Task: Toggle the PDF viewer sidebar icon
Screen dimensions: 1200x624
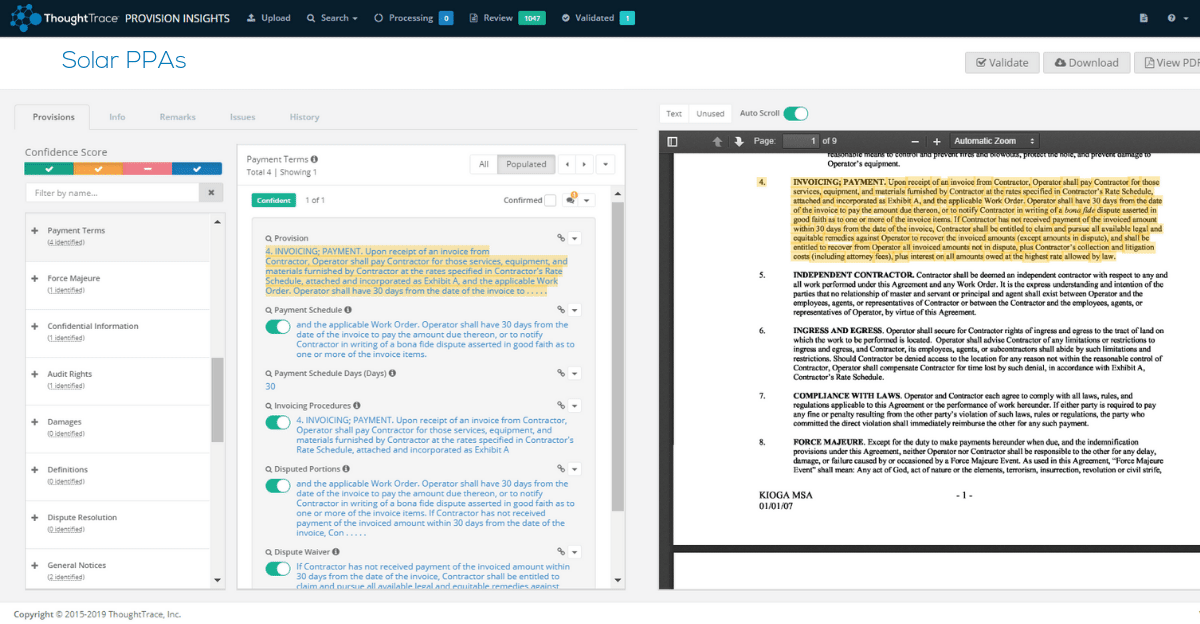Action: (x=672, y=141)
